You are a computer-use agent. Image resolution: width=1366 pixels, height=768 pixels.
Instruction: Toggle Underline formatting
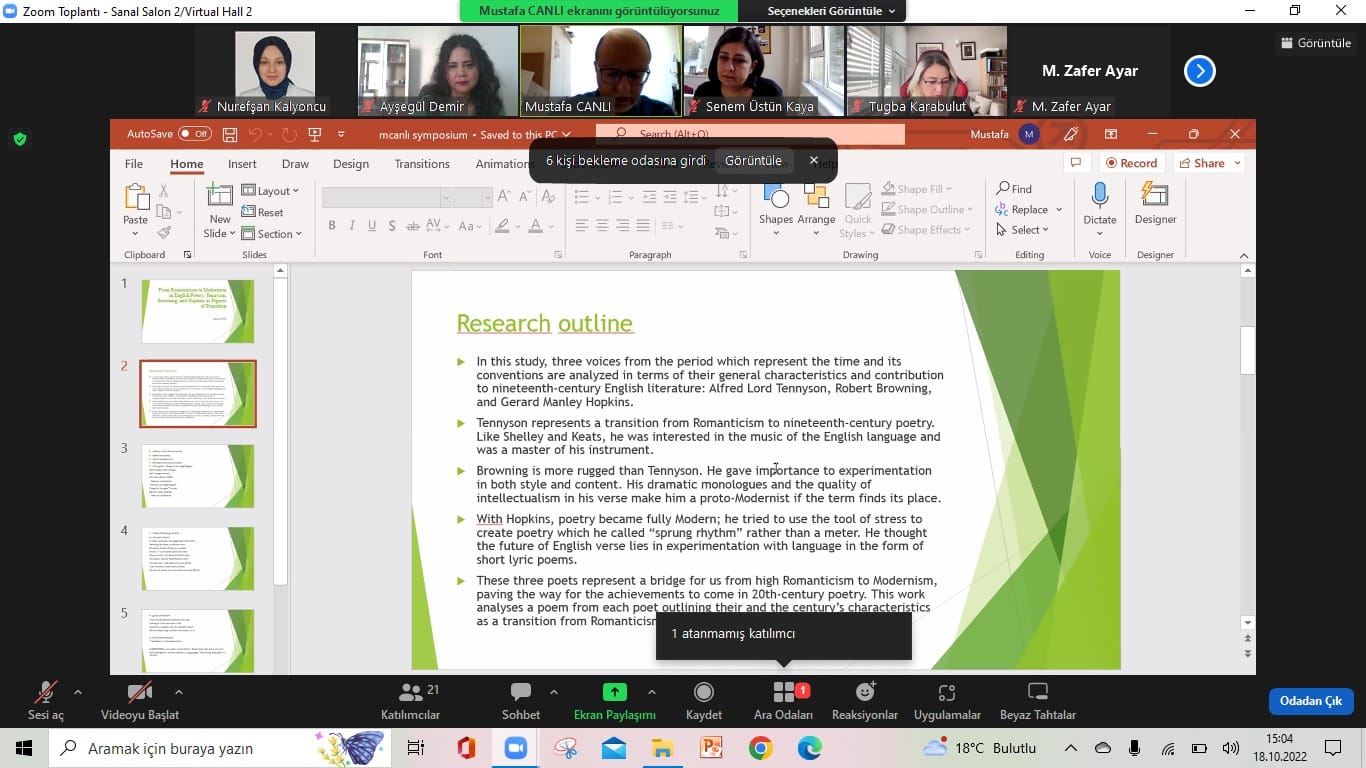pos(373,226)
